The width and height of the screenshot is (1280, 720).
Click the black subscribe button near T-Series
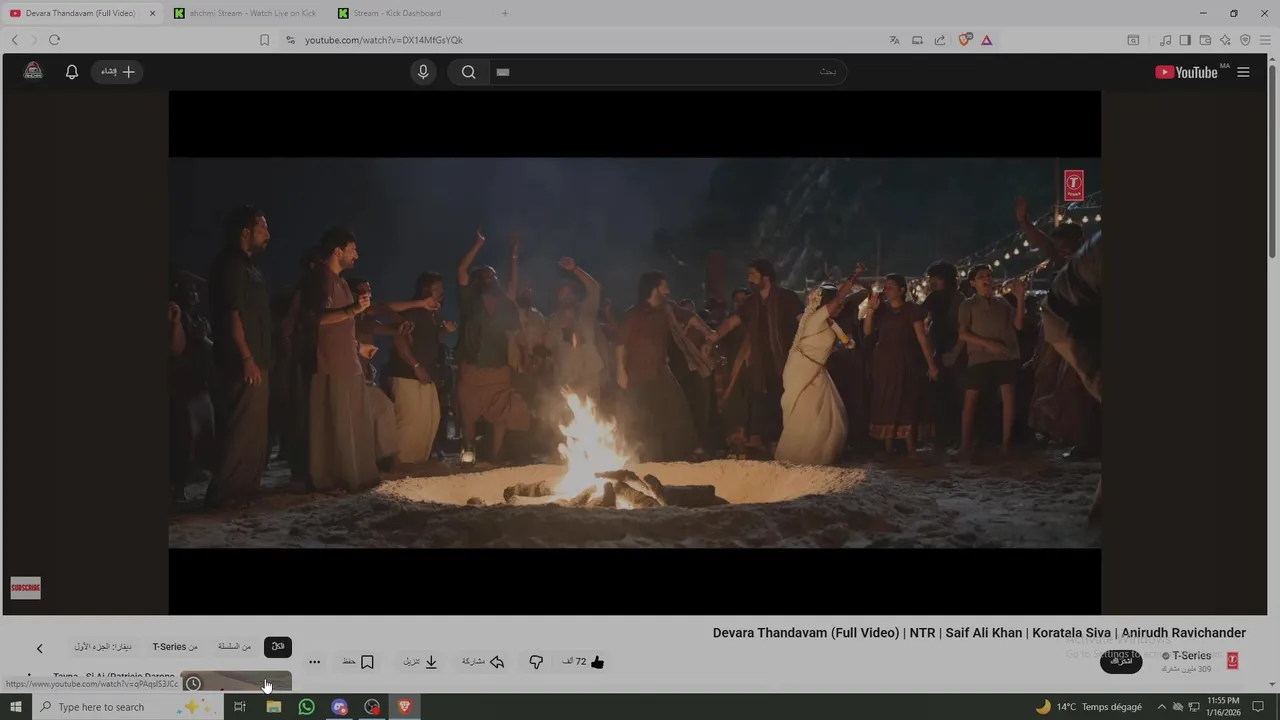(x=1121, y=661)
